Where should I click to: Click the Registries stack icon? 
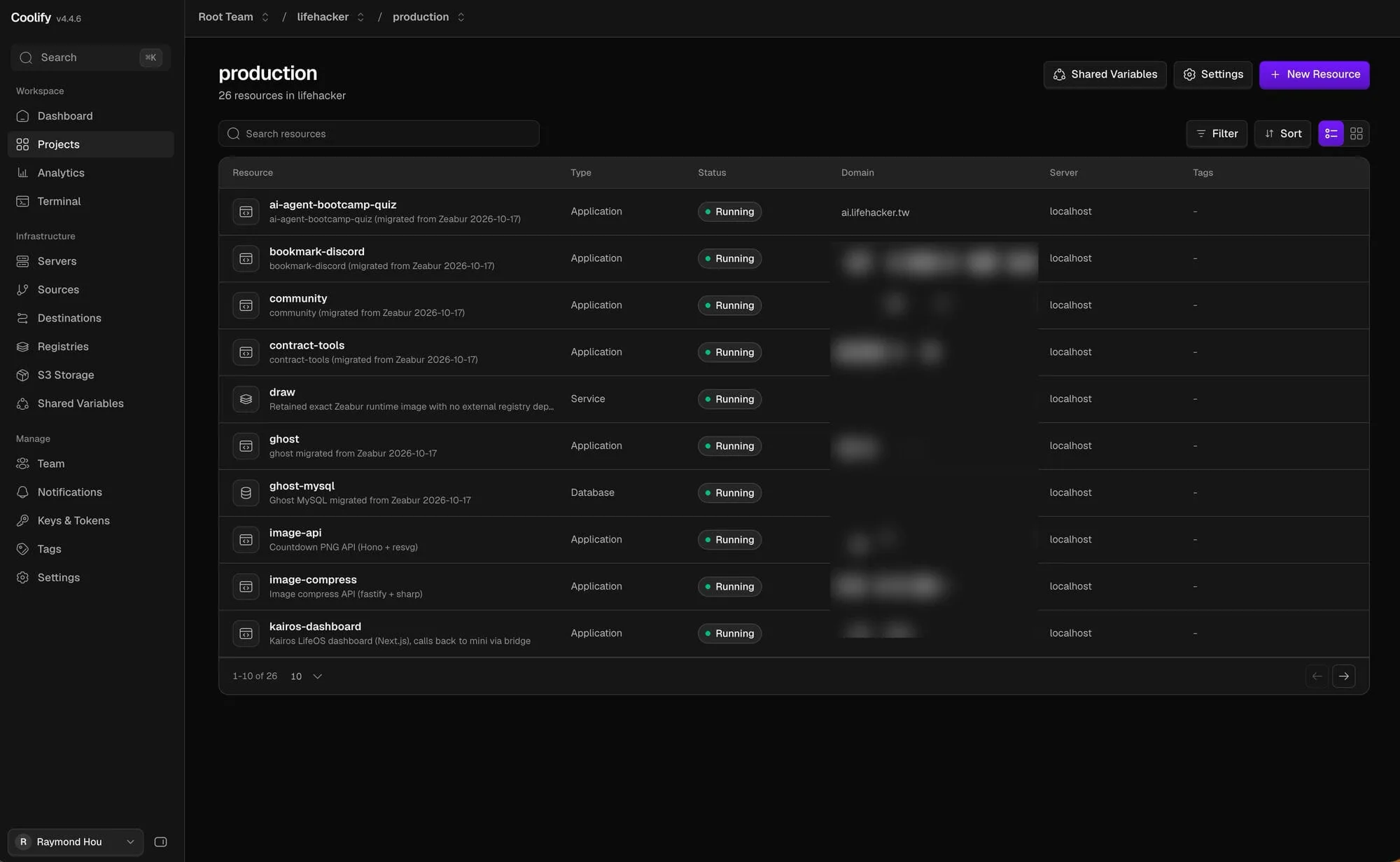click(x=22, y=347)
